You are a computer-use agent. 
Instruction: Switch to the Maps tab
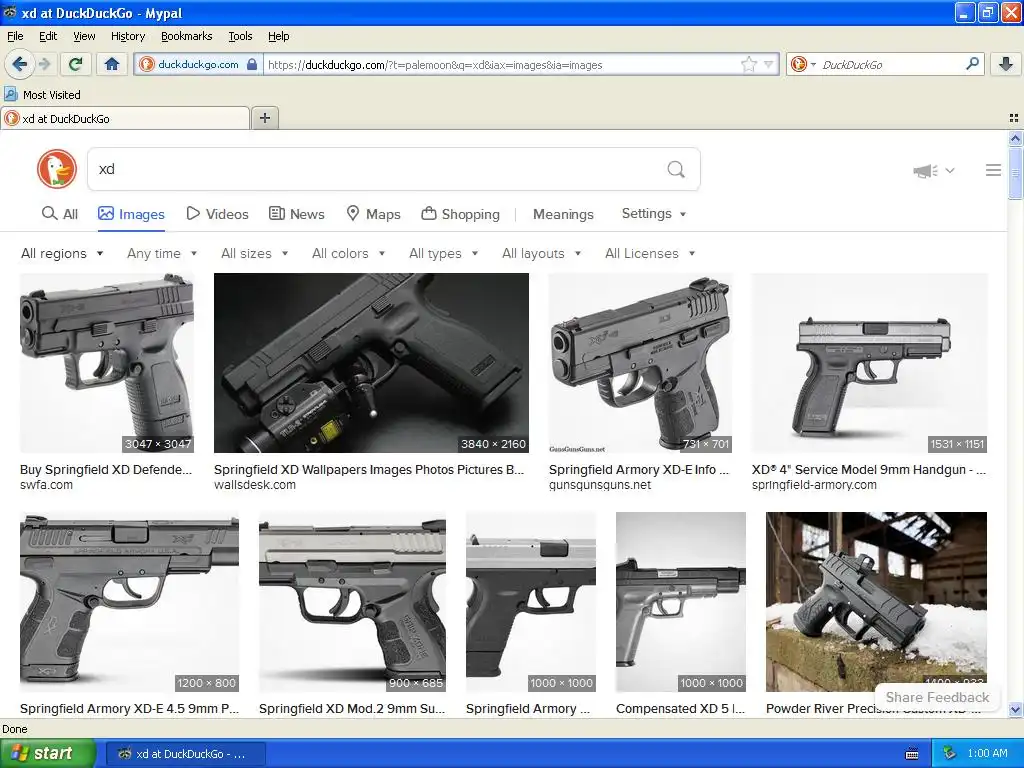pos(373,214)
